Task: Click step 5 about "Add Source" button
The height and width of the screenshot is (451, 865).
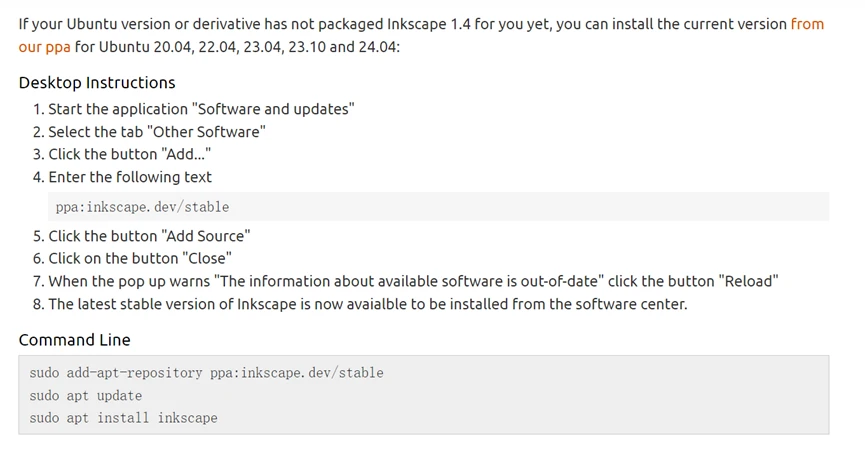Action: (149, 236)
